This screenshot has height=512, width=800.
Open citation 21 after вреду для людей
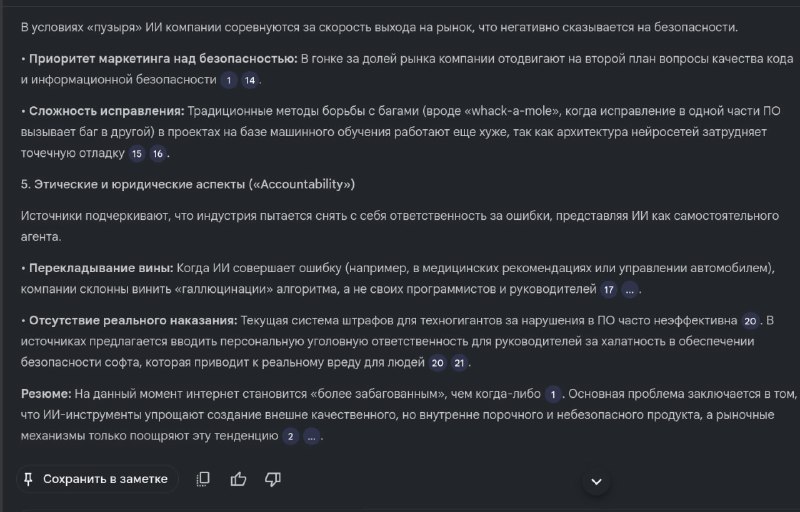(x=459, y=363)
